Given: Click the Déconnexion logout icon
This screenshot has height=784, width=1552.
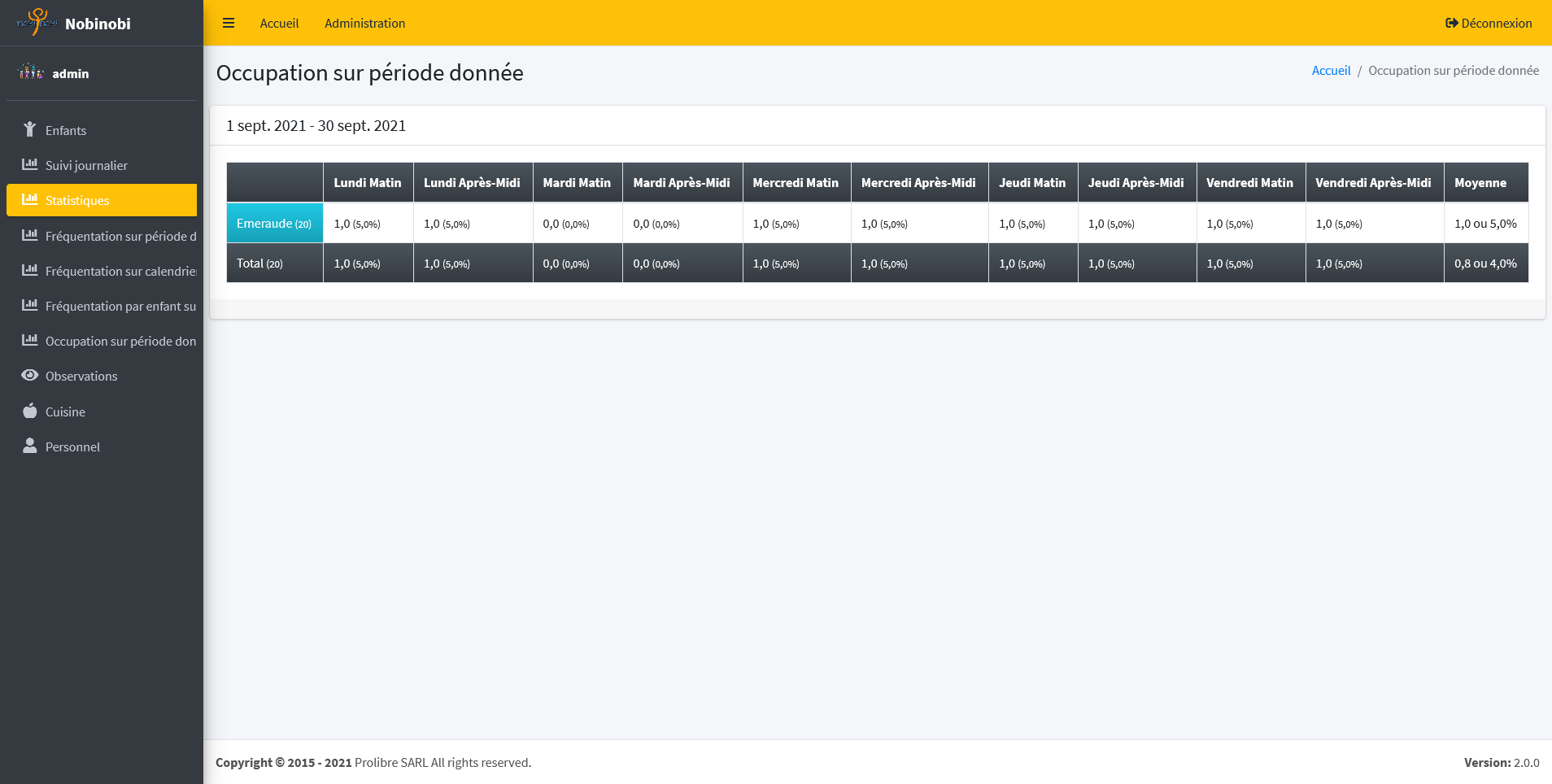Looking at the screenshot, I should pos(1452,23).
